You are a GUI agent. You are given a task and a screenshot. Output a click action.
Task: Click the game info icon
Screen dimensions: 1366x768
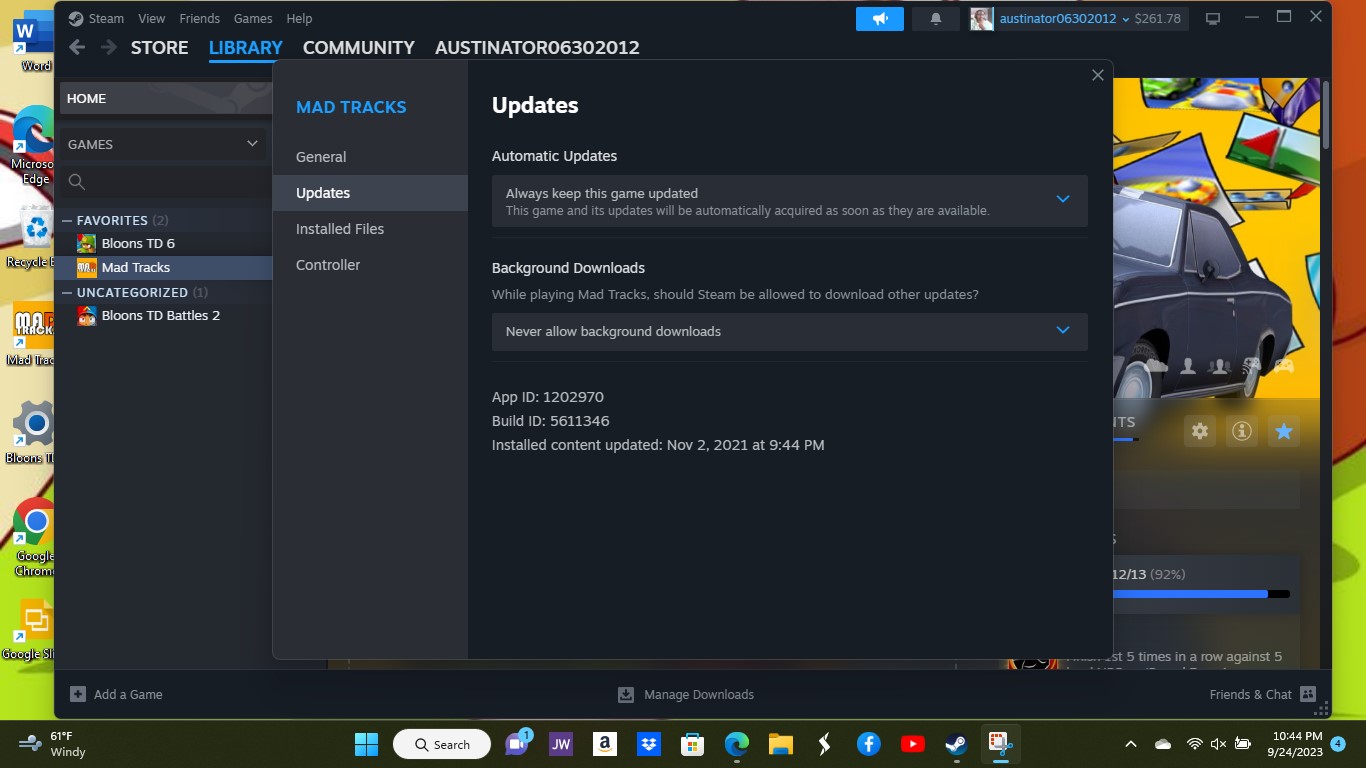1242,431
